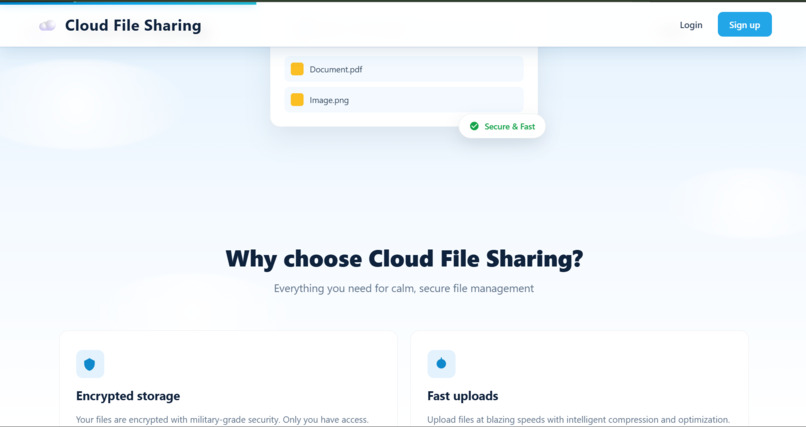Click the Fast uploads feature icon
This screenshot has height=427, width=806.
(441, 364)
